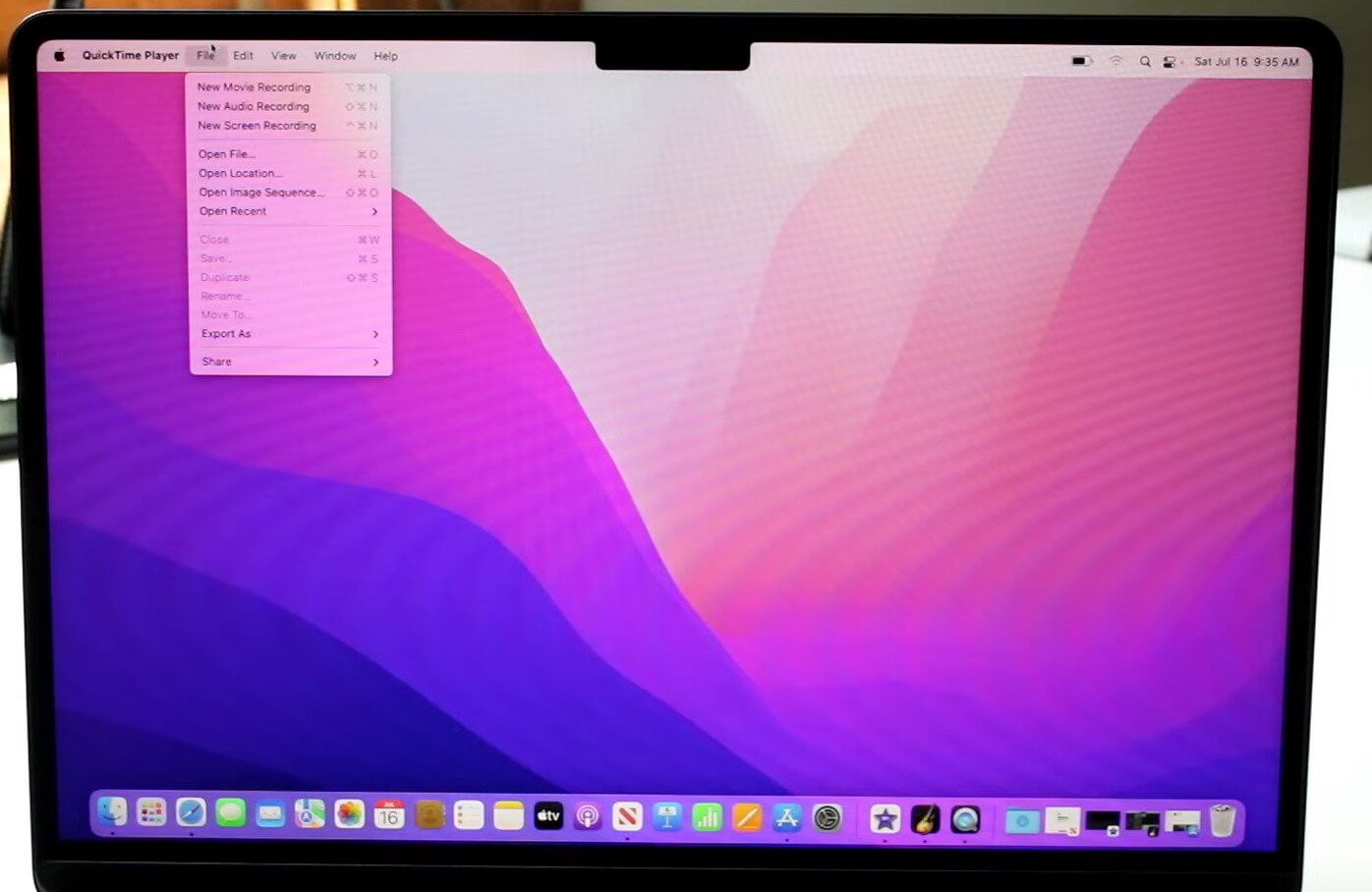Click the date and time clock
Viewport: 1372px width, 892px height.
click(x=1246, y=62)
